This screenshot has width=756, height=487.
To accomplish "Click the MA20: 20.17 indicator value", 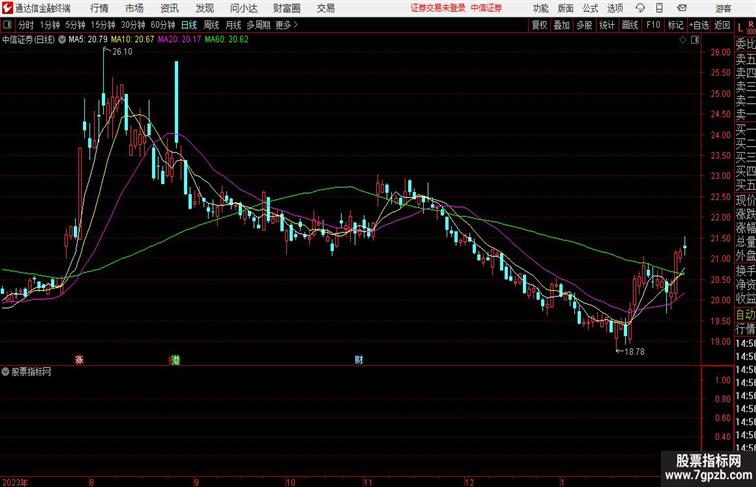I will pos(179,40).
